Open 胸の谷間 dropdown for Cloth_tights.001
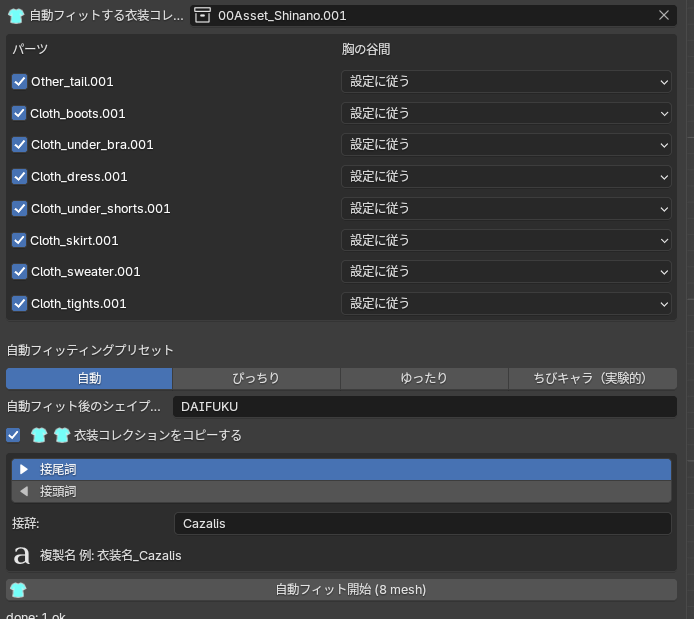Viewport: 694px width, 619px height. (506, 304)
